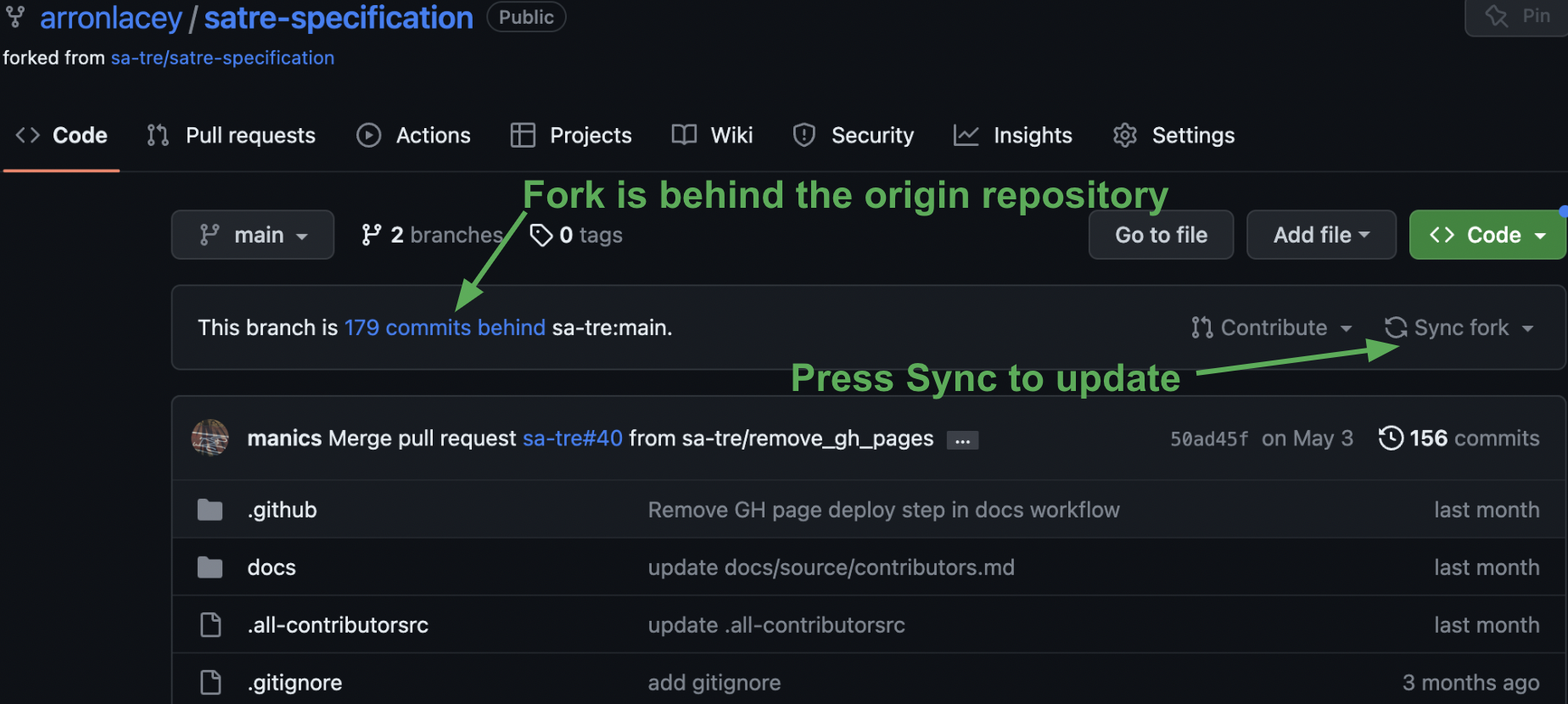Click the Insights graph icon
The width and height of the screenshot is (1568, 704).
tap(966, 136)
